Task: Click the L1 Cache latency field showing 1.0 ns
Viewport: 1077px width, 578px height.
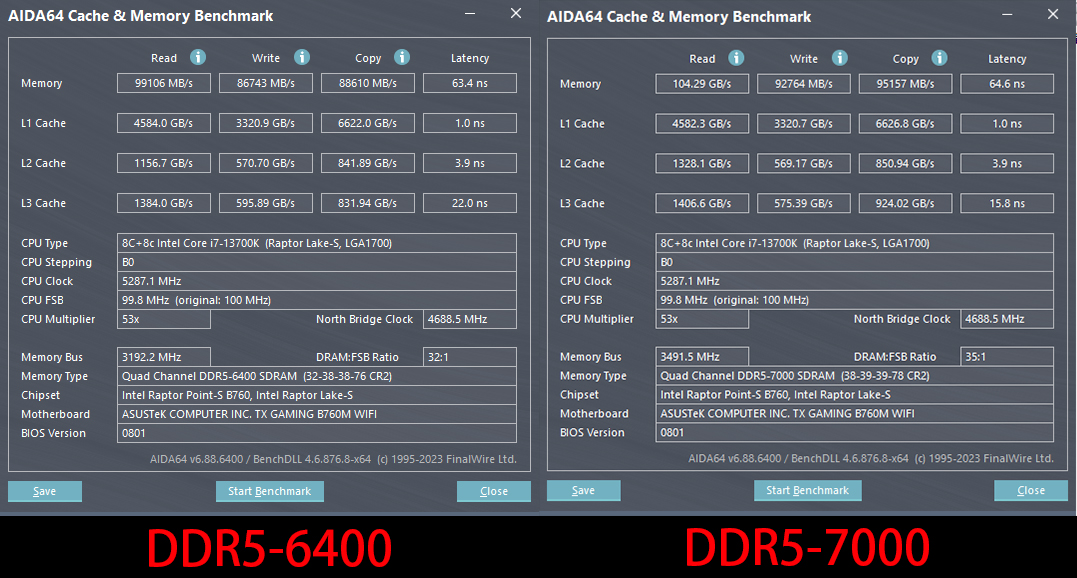Action: point(470,123)
